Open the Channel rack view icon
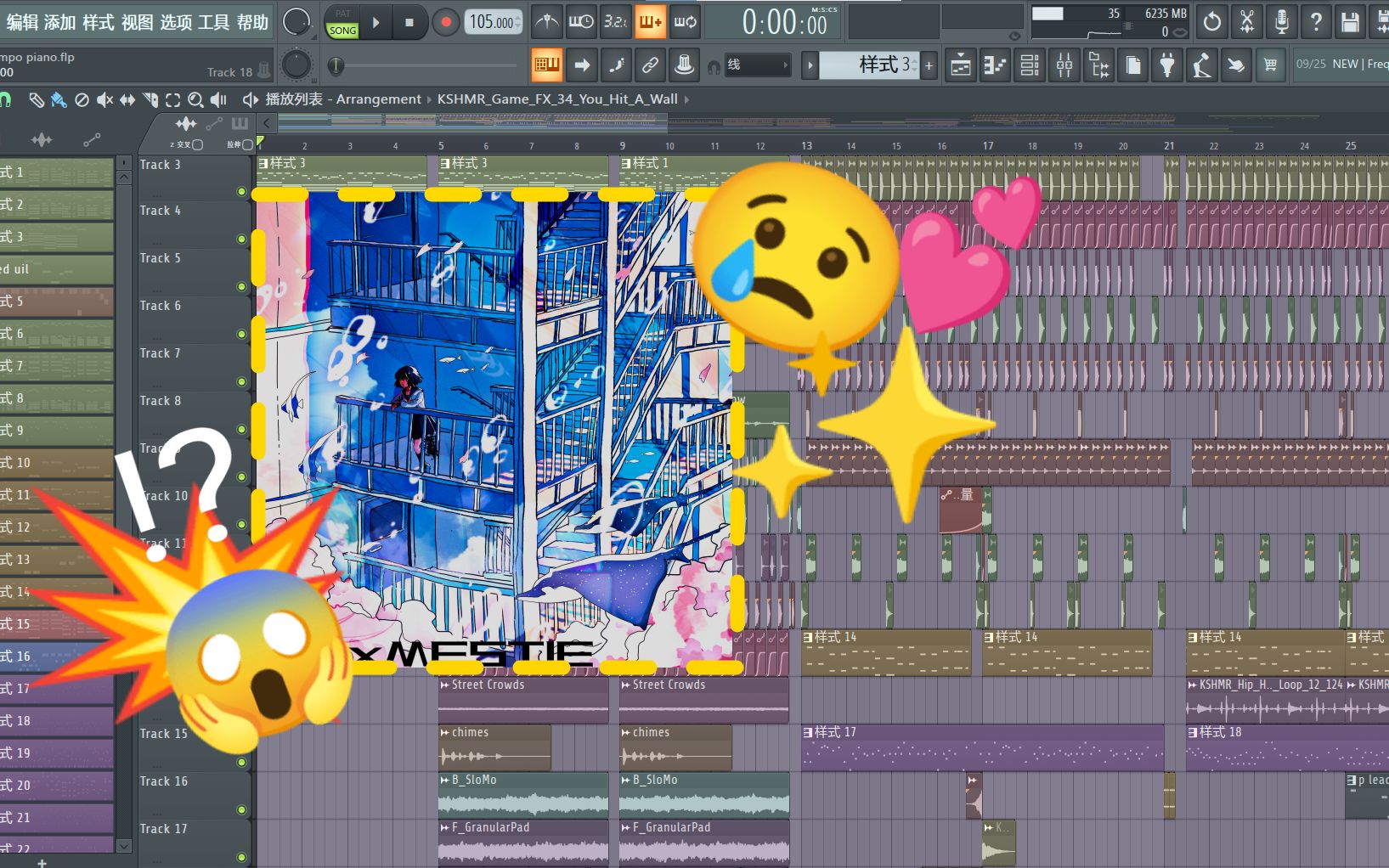 point(1030,65)
